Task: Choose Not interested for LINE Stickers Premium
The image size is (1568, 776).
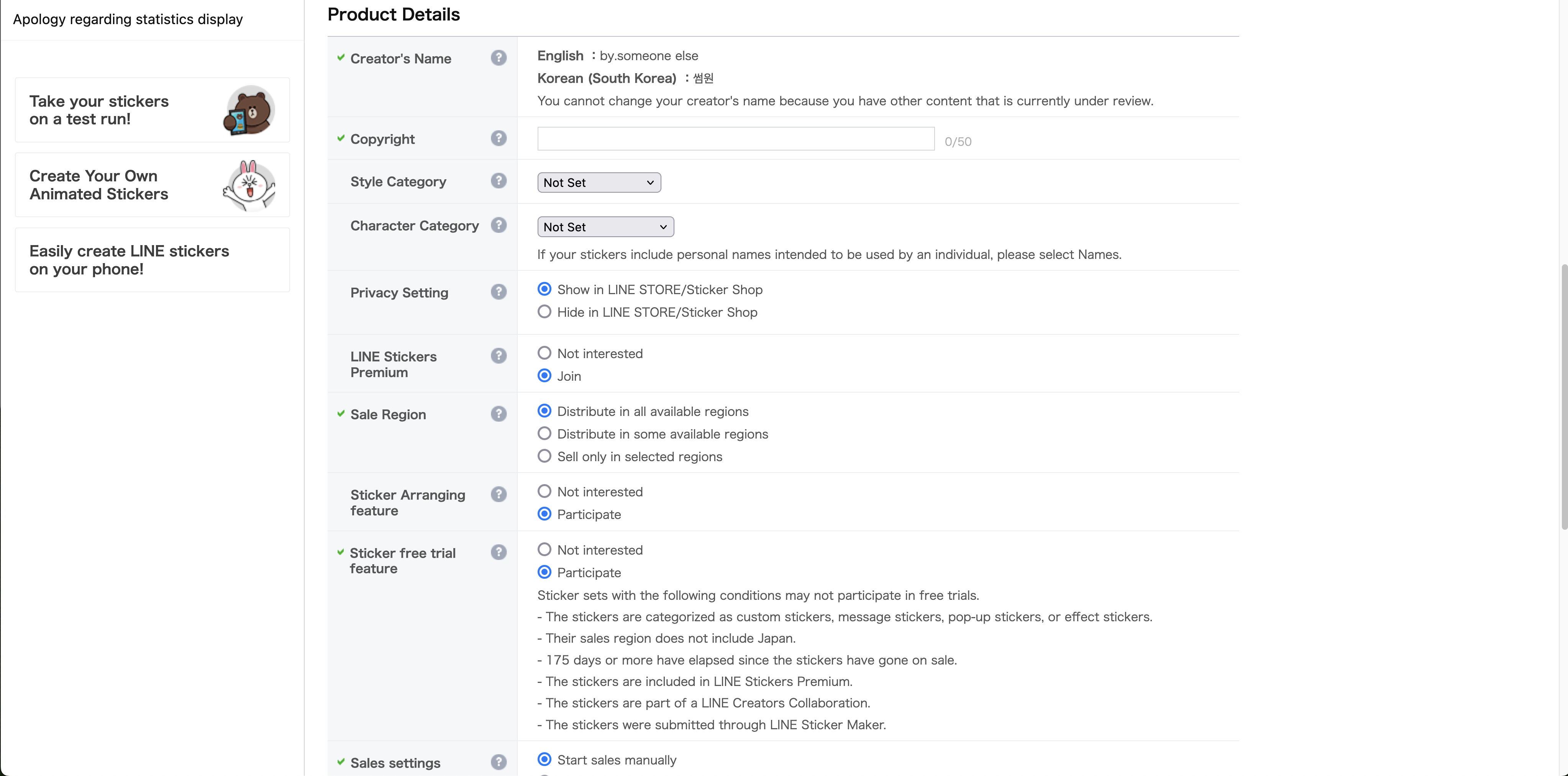Action: [x=544, y=353]
